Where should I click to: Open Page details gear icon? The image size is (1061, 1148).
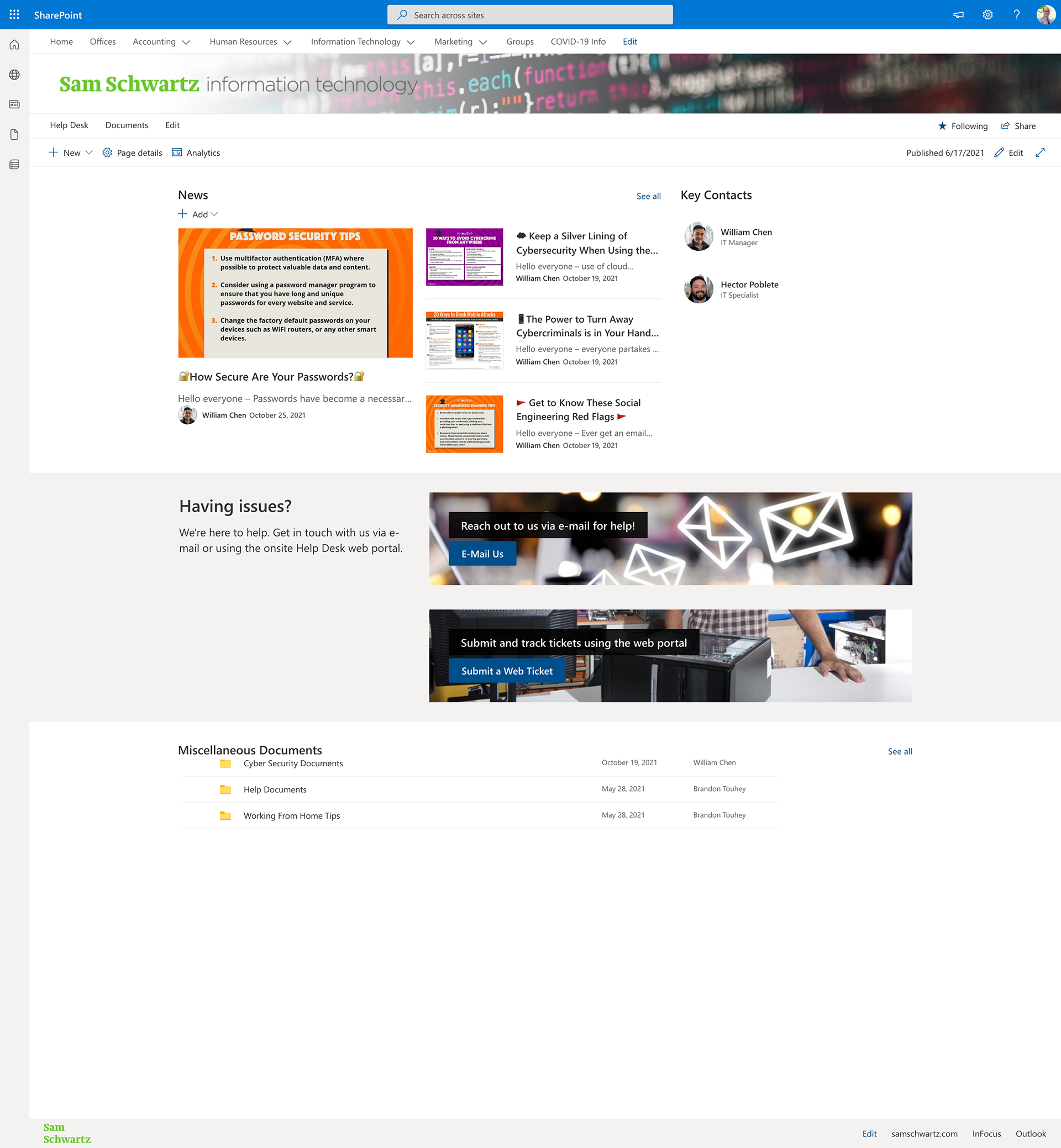pyautogui.click(x=107, y=152)
